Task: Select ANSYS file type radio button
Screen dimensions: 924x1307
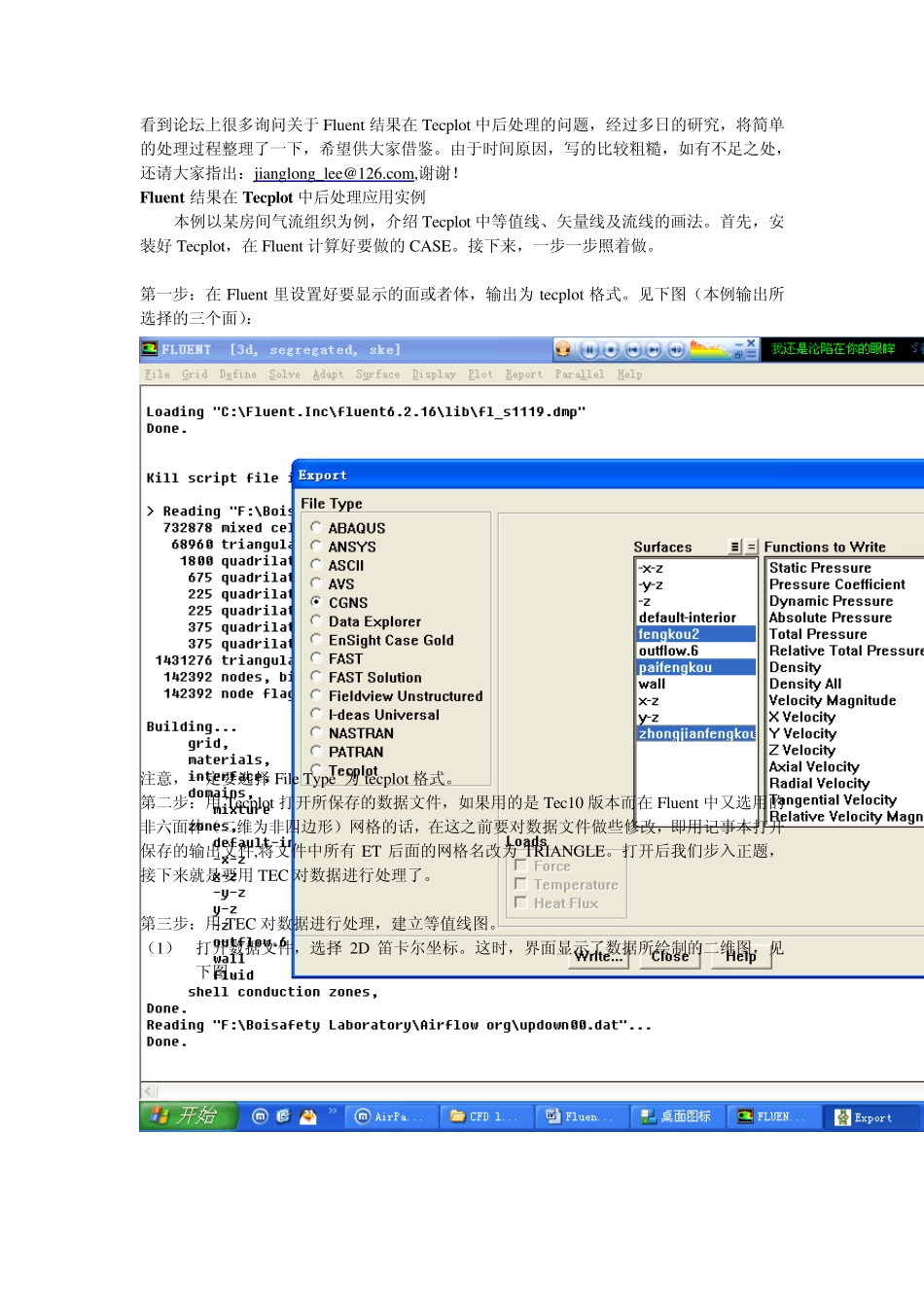Action: (x=316, y=546)
